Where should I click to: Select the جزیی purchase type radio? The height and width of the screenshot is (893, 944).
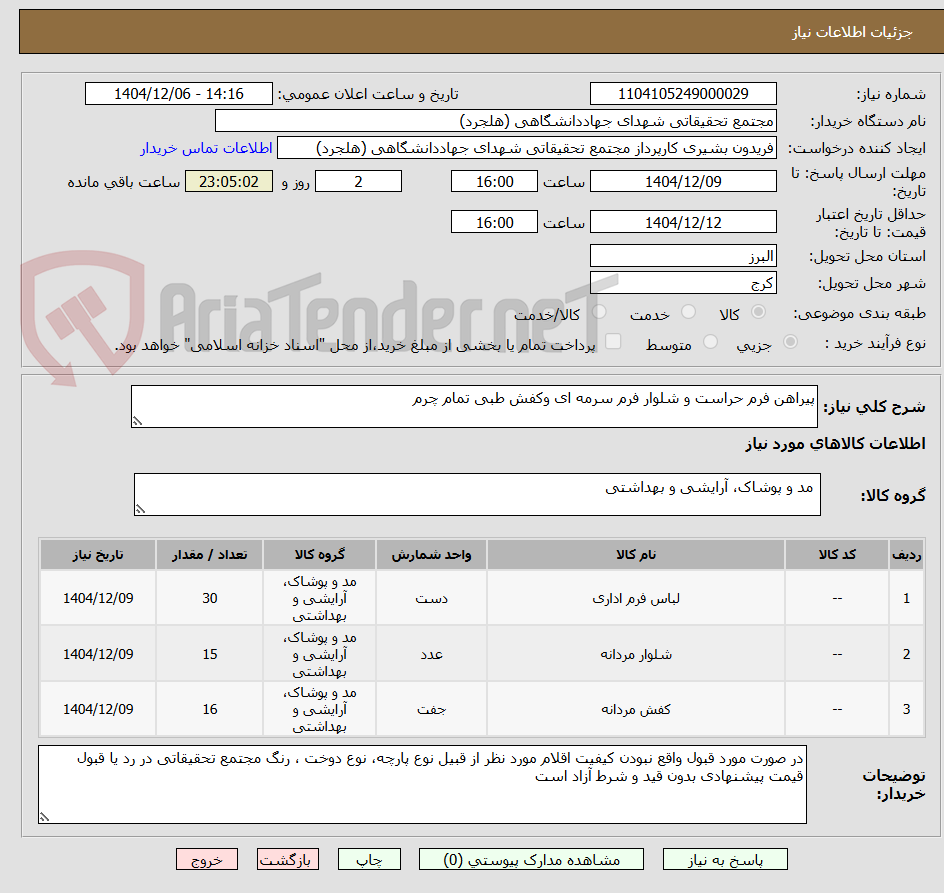tap(790, 342)
